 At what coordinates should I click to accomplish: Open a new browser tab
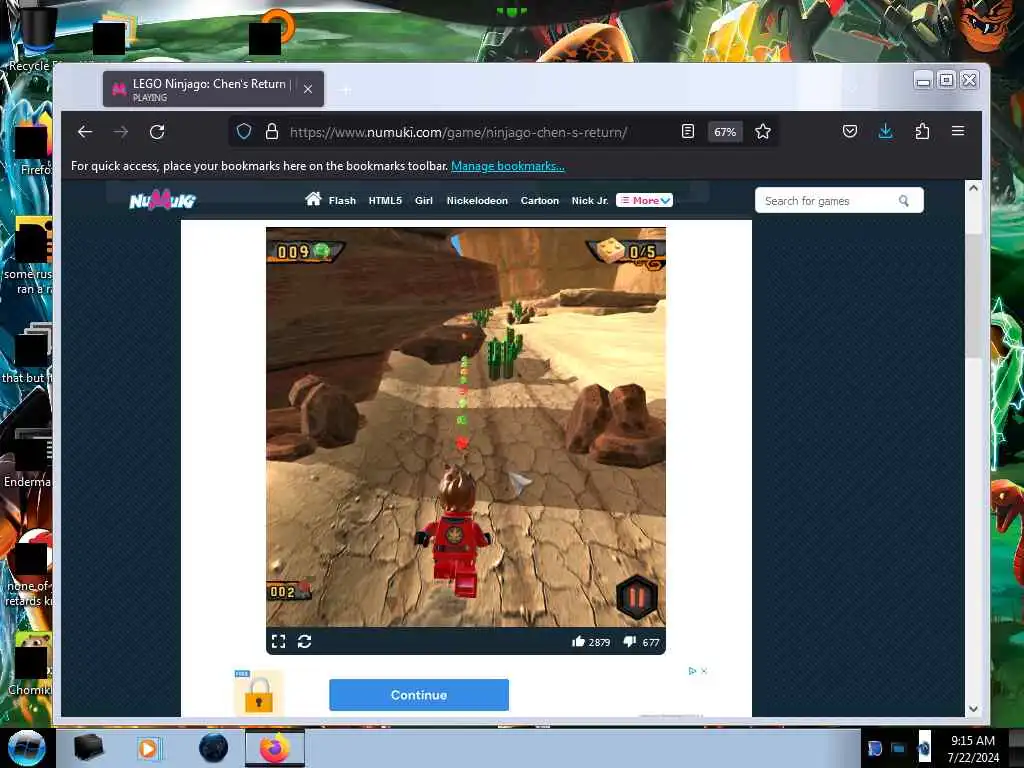pyautogui.click(x=346, y=89)
